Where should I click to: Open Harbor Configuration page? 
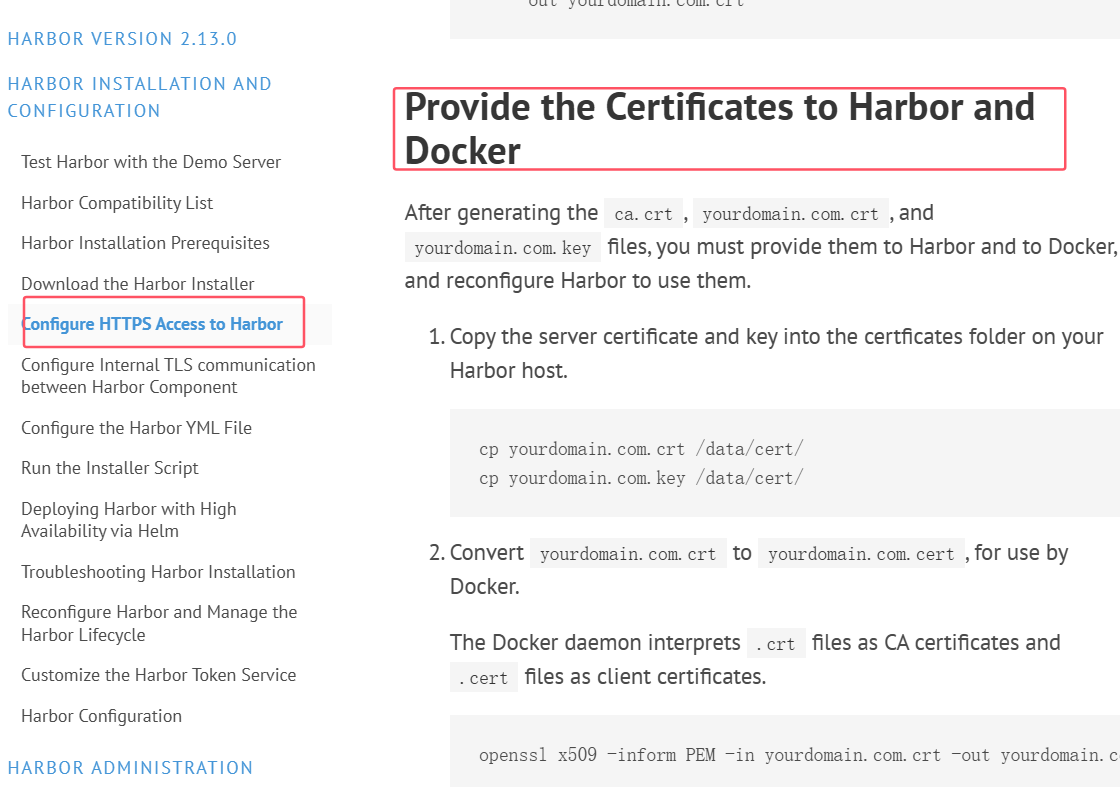(101, 716)
